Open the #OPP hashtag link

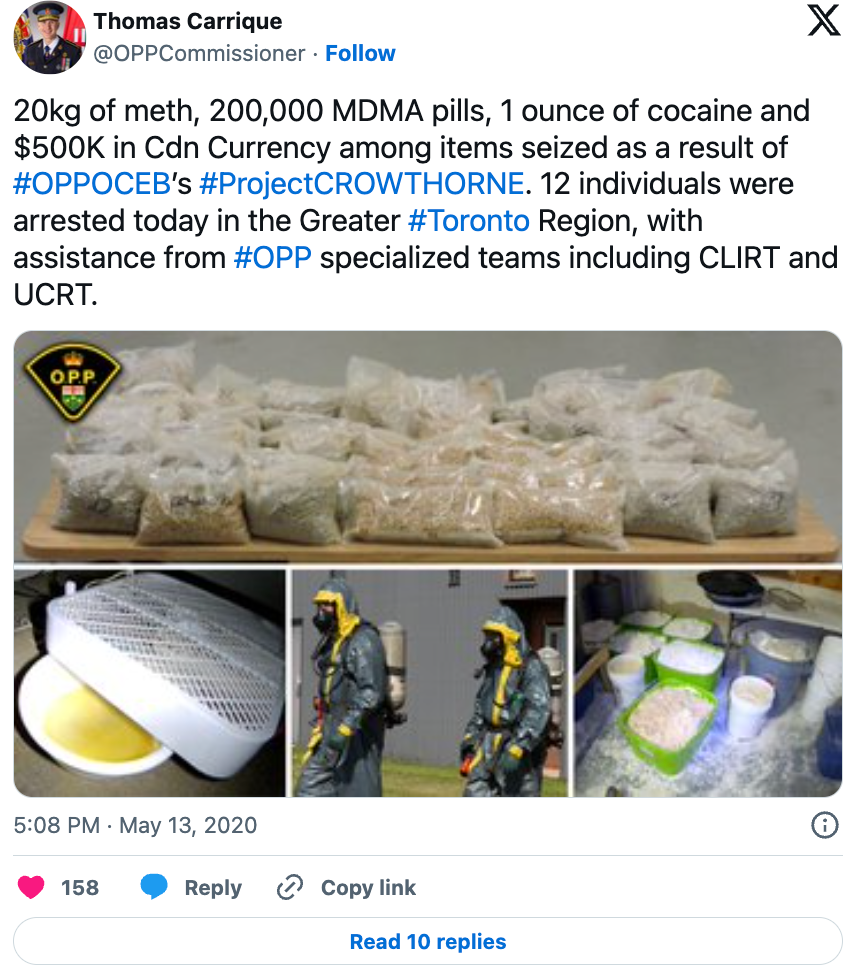273,258
